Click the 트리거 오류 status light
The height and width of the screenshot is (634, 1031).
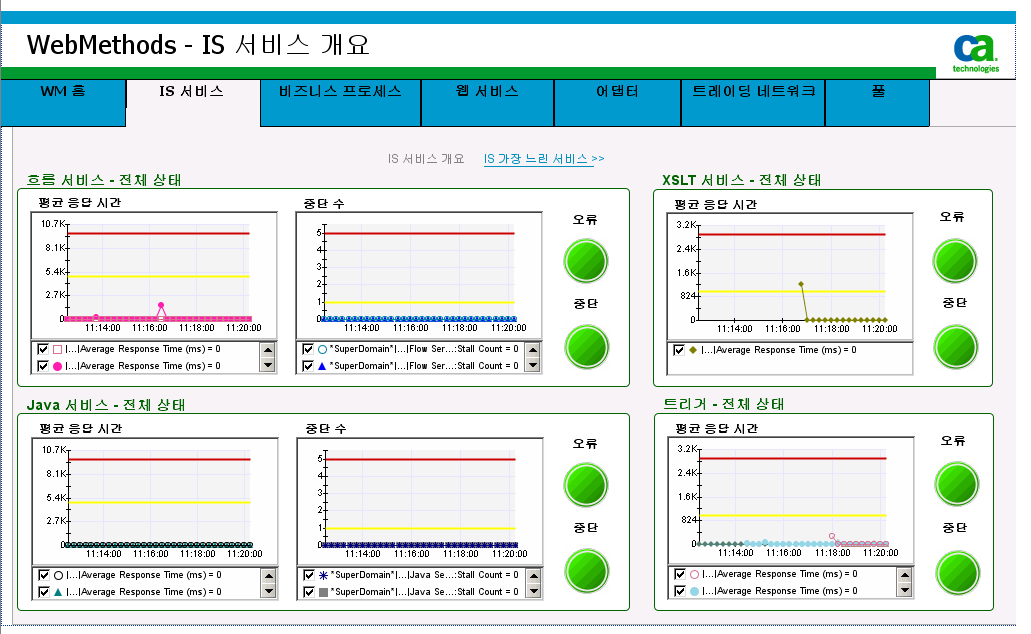[957, 484]
